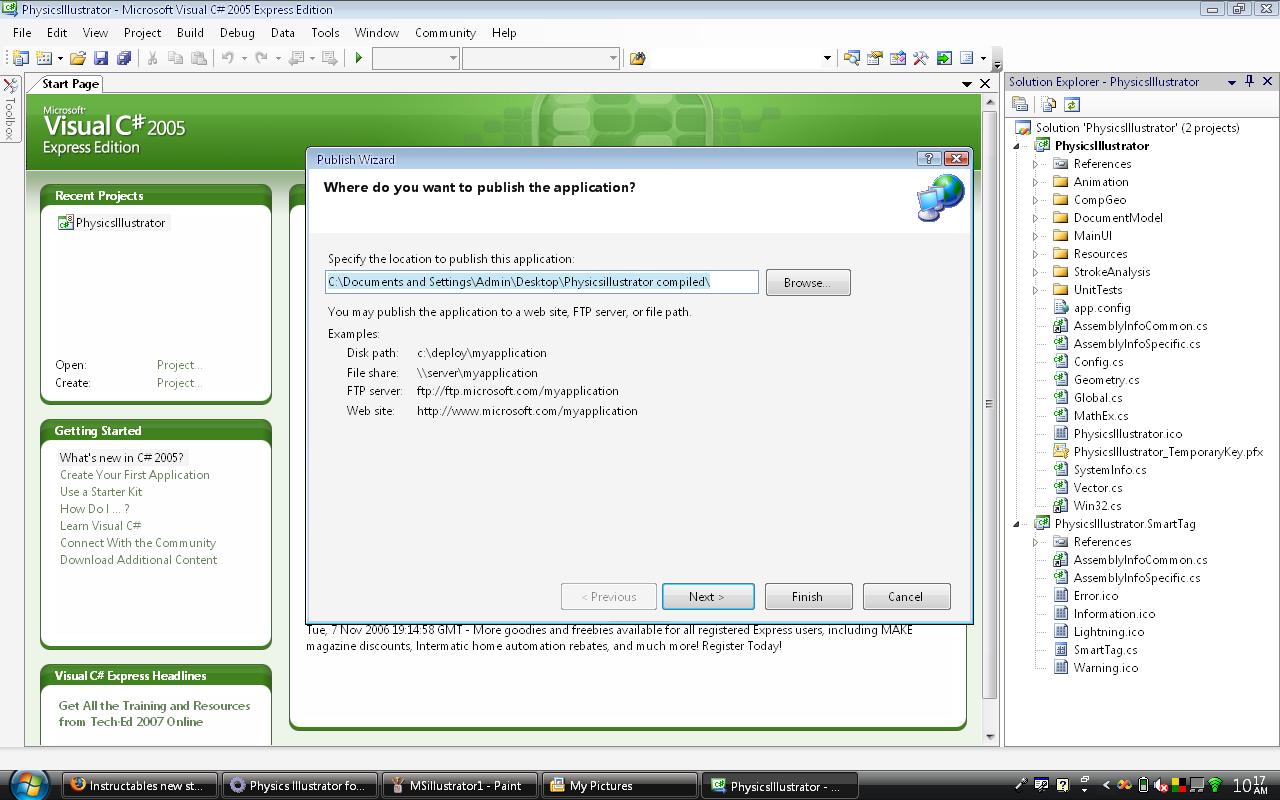Open the Debug menu
Screen dimensions: 1280x800
(237, 32)
